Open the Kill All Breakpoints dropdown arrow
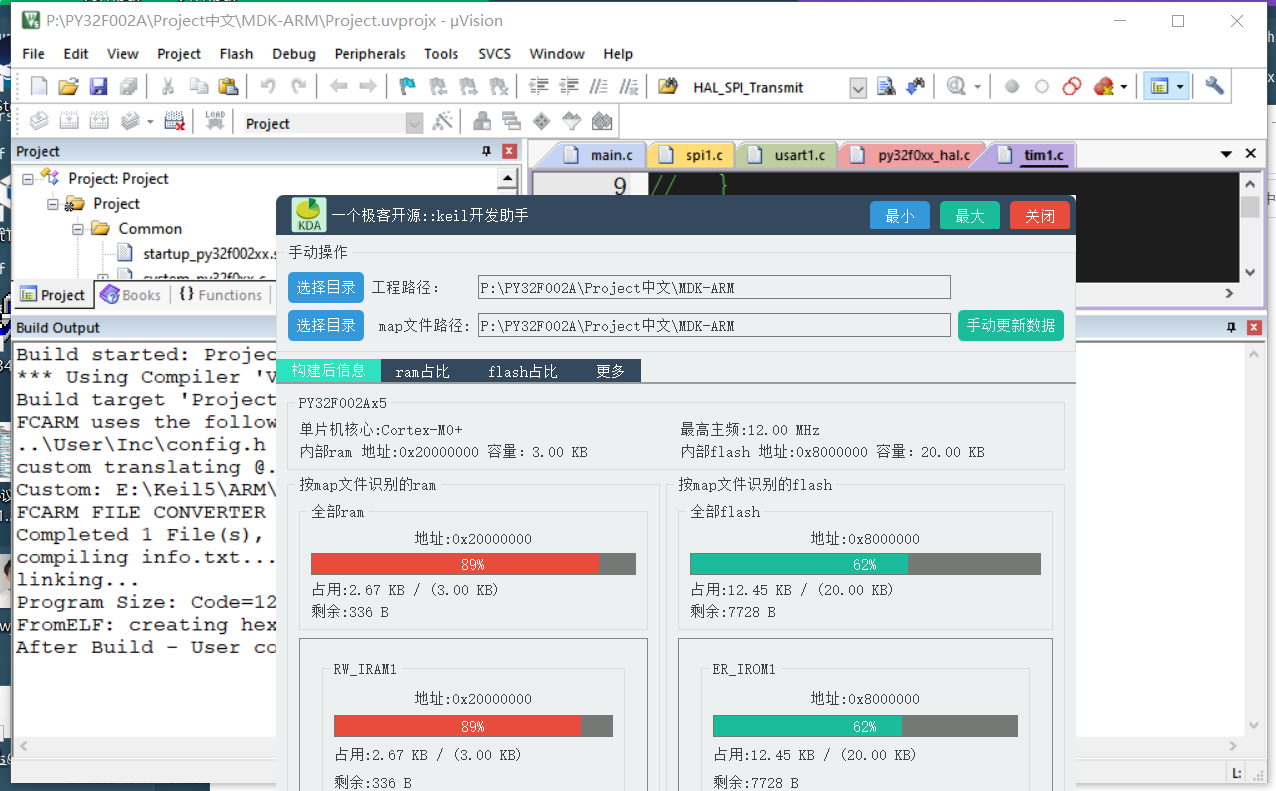1276x791 pixels. [1124, 87]
